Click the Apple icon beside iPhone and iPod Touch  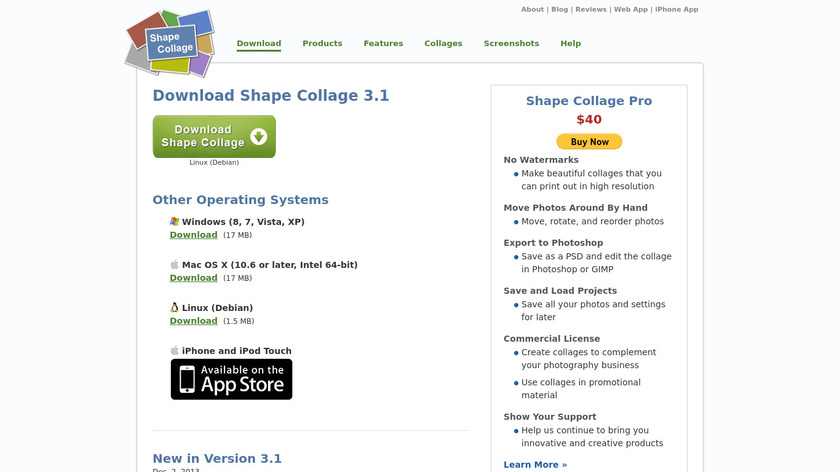[175, 350]
